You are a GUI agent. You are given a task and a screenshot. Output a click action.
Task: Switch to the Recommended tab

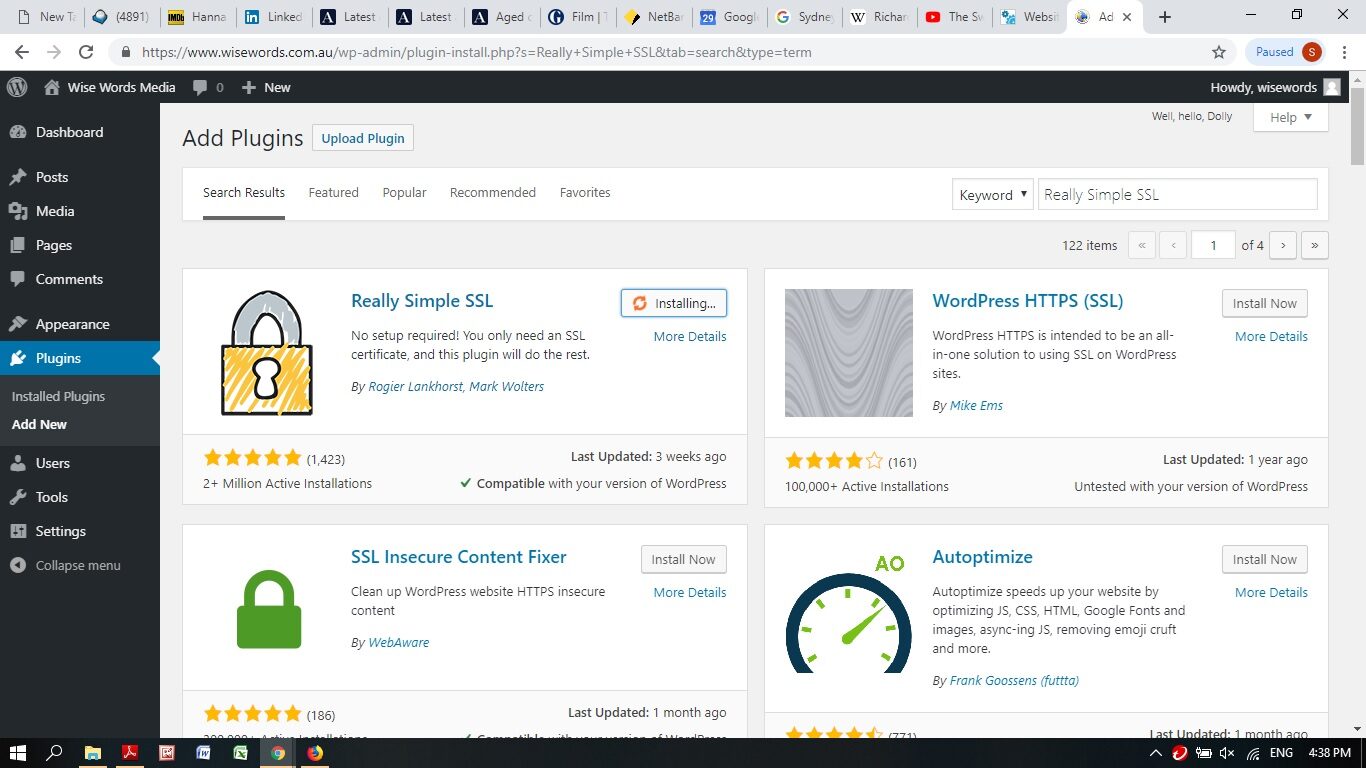pos(493,192)
